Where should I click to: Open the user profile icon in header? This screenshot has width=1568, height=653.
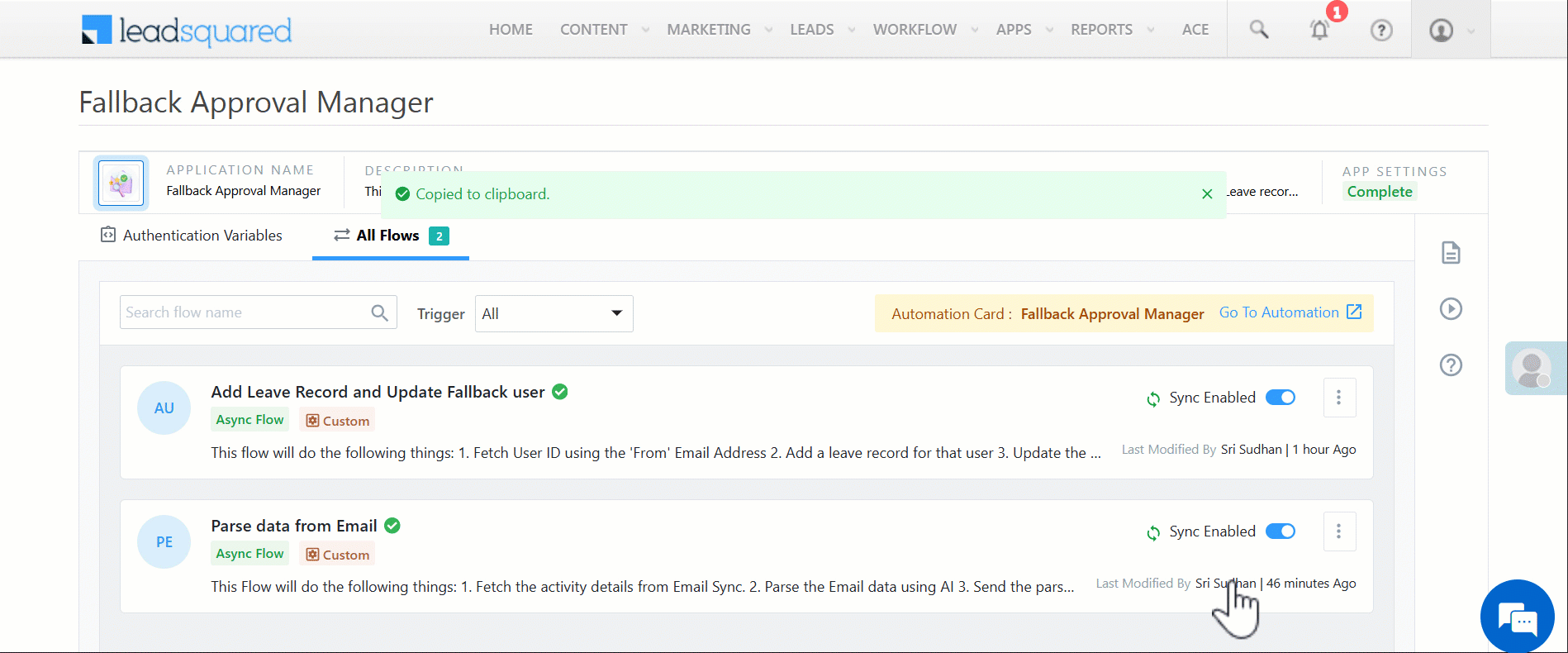pos(1441,31)
